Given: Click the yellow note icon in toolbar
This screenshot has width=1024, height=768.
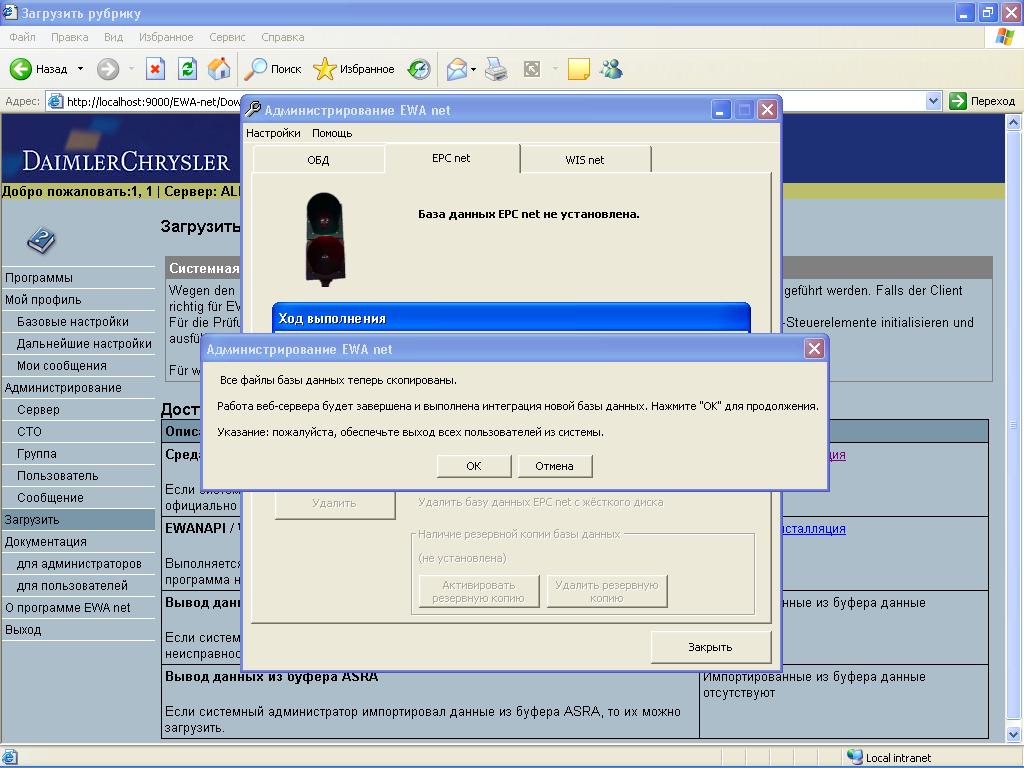Looking at the screenshot, I should [579, 69].
